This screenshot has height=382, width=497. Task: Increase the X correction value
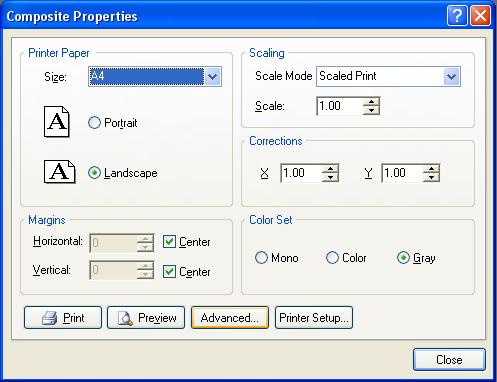click(330, 169)
